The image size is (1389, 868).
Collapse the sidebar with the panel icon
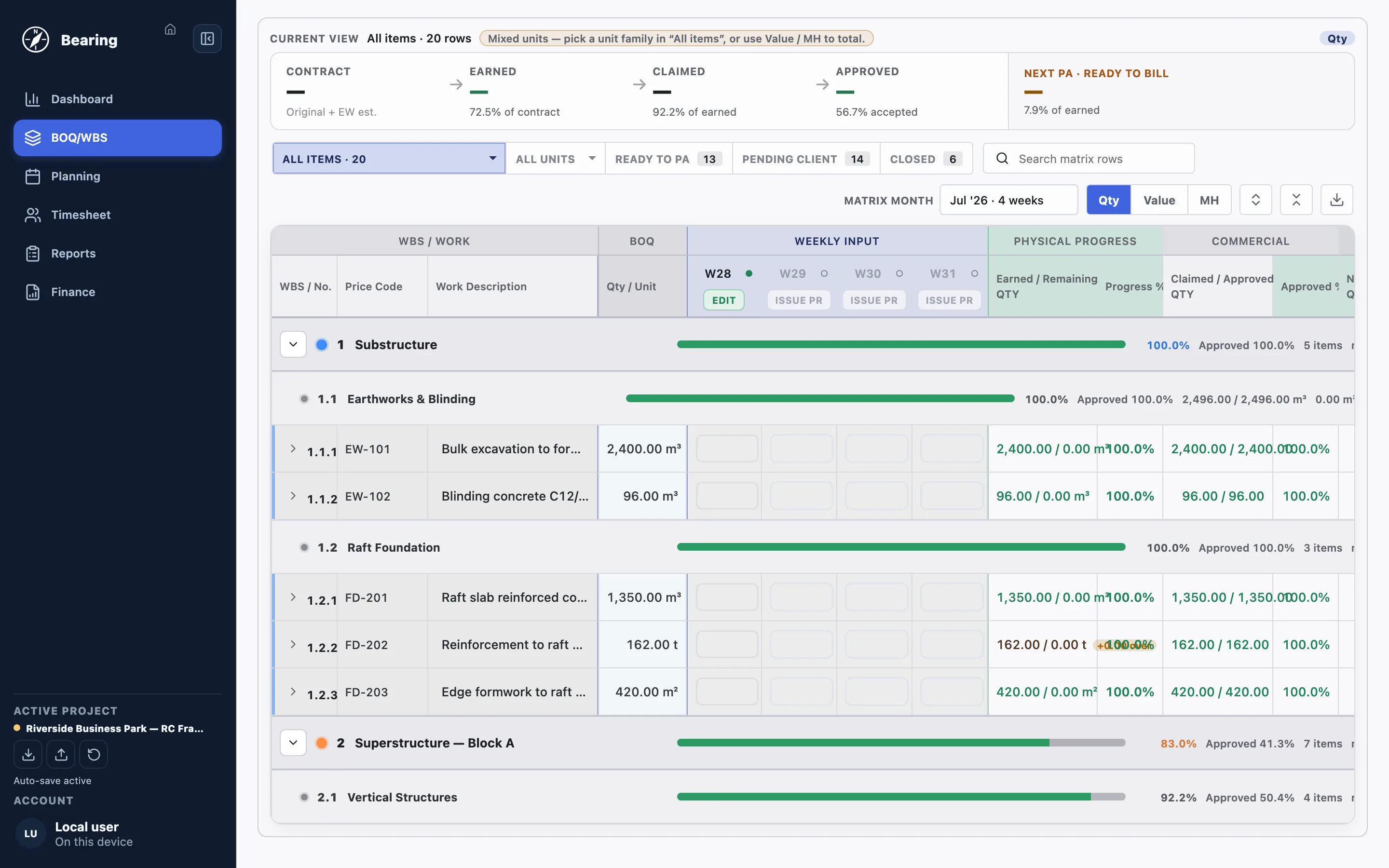207,39
